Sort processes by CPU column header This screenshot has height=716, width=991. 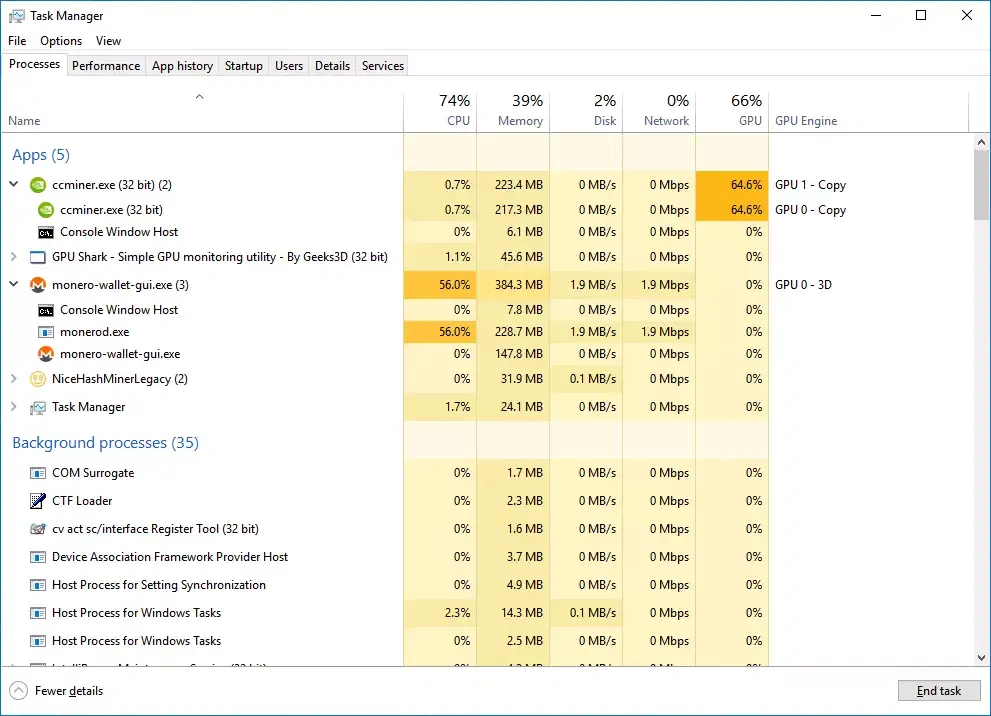pos(440,111)
